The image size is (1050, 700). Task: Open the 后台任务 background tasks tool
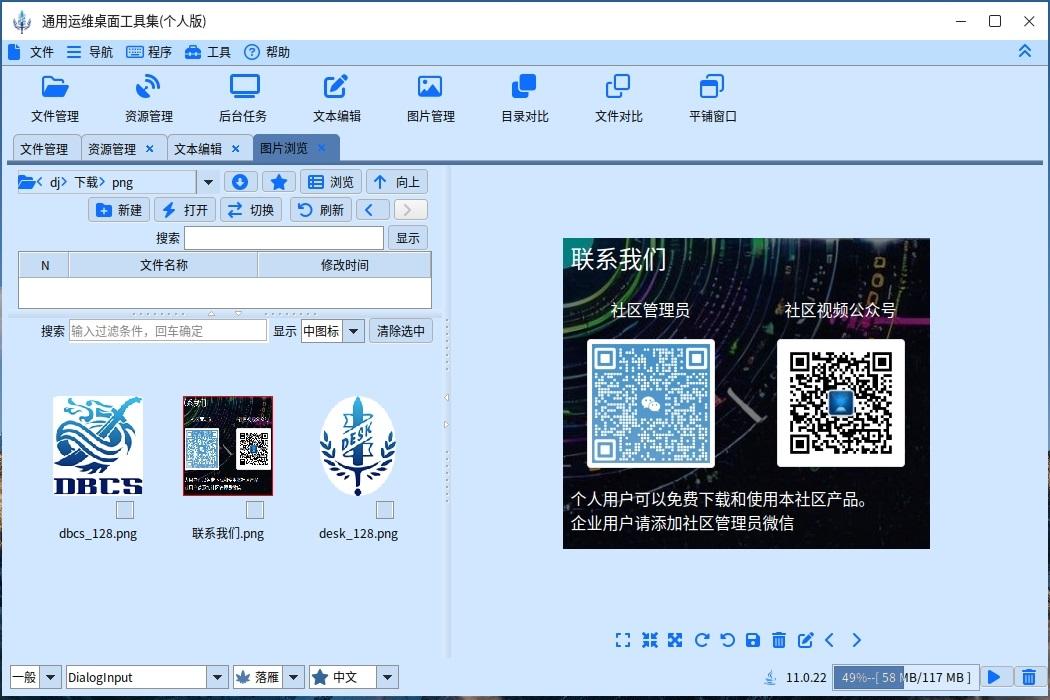(243, 98)
